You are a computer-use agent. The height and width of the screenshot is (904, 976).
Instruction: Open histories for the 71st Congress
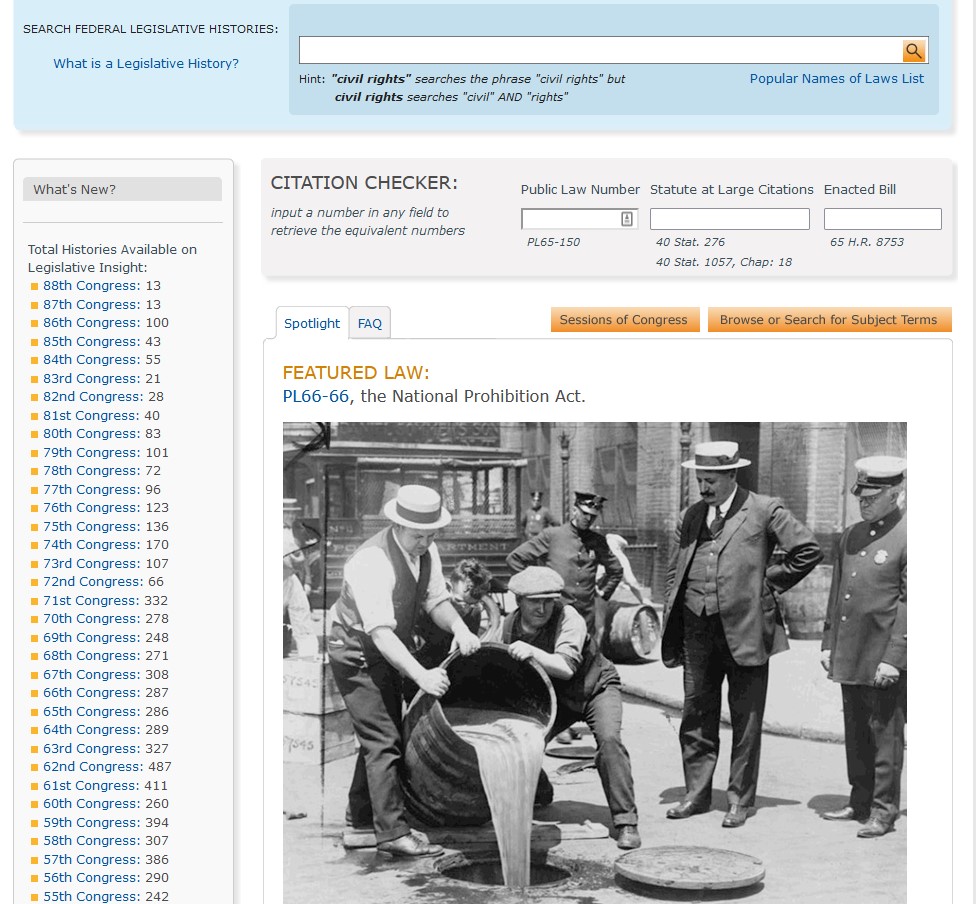pyautogui.click(x=91, y=600)
